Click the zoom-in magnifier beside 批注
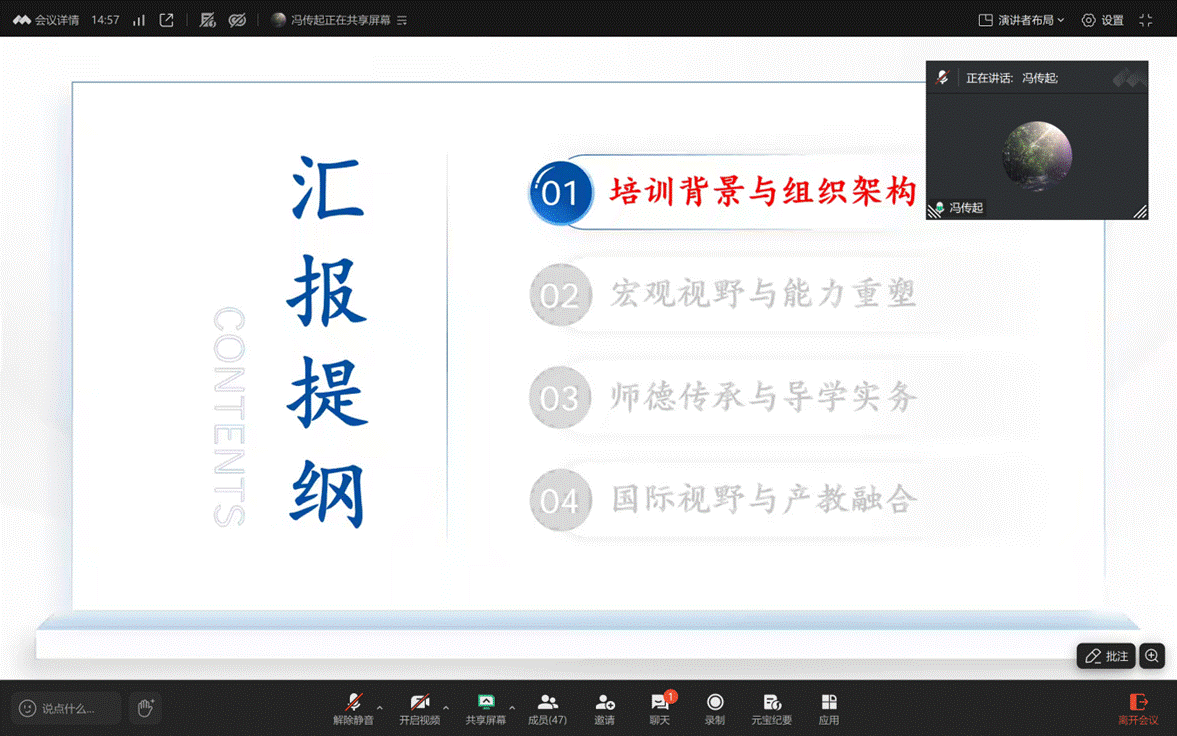Viewport: 1177px width, 736px height. pos(1152,656)
